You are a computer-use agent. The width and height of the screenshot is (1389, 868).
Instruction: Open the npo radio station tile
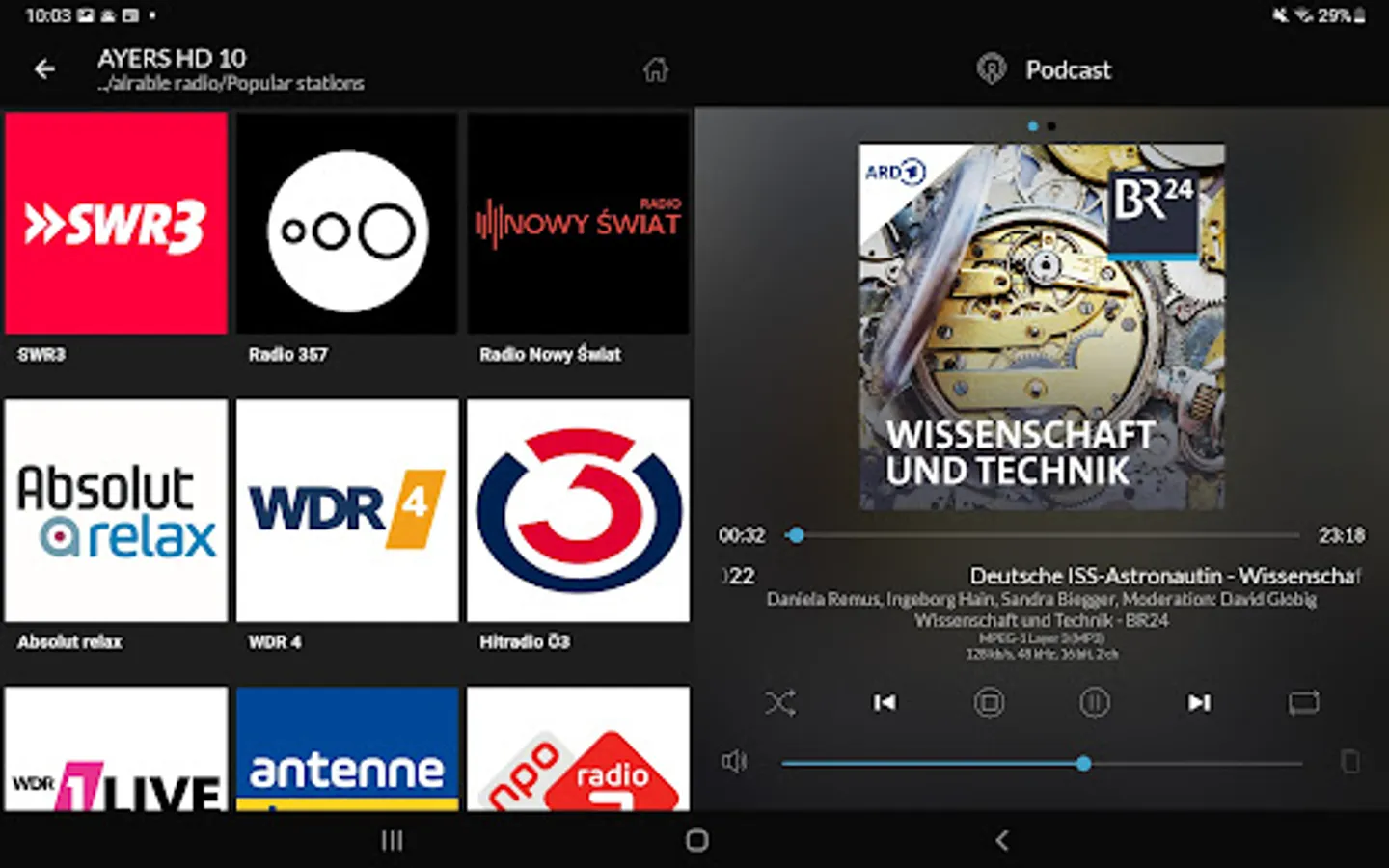pyautogui.click(x=579, y=748)
